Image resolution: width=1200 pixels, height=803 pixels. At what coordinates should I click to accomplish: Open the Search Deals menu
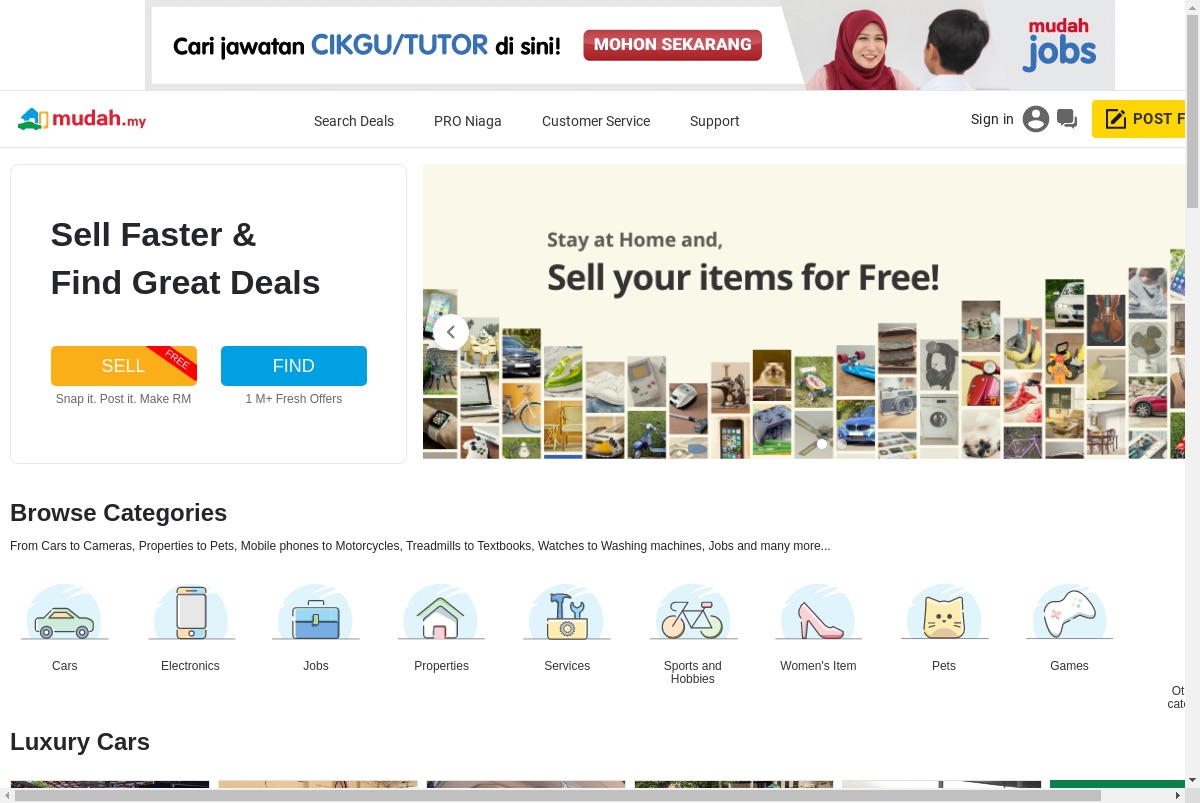354,121
